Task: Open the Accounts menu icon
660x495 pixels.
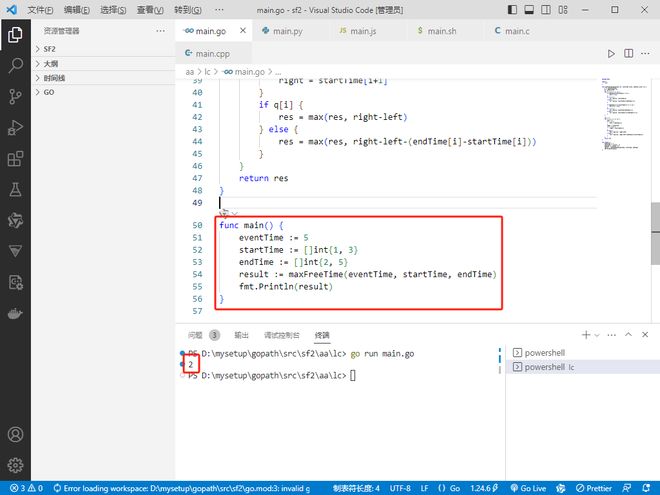Action: click(x=15, y=435)
